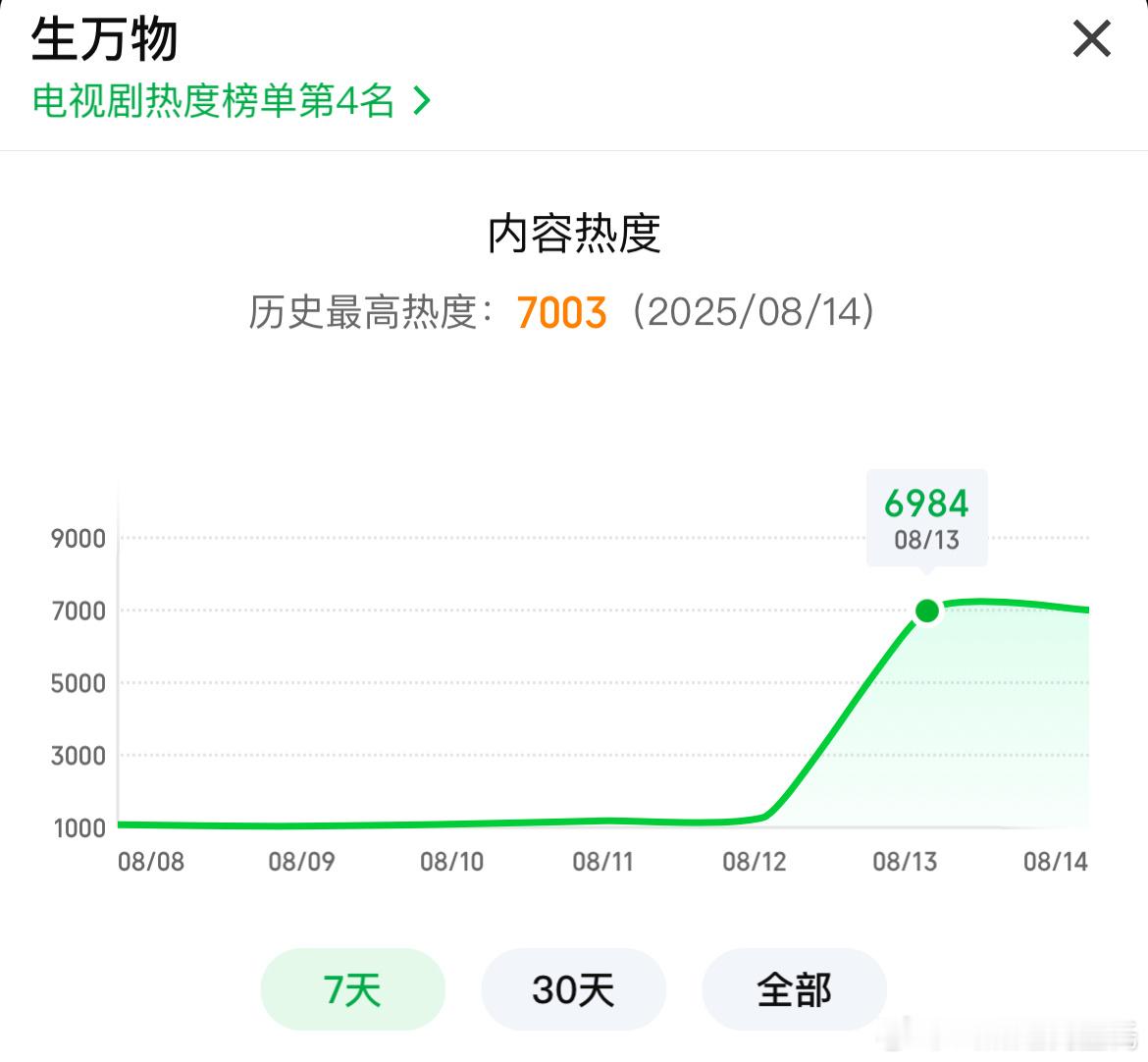Click the 08/09 x-axis label
This screenshot has height=1062, width=1148.
coord(301,862)
